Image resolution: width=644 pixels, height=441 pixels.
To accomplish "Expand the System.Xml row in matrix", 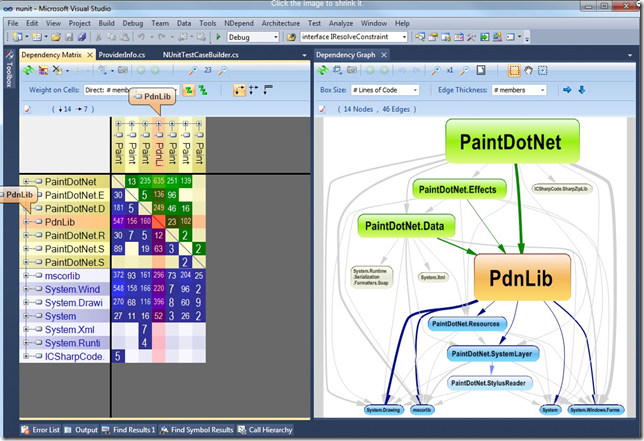I will (x=25, y=329).
